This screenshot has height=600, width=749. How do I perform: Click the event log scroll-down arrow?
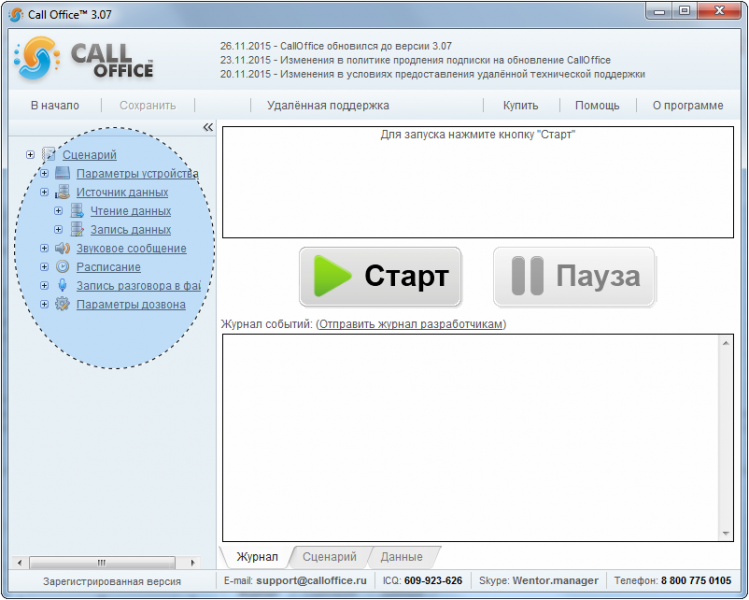(726, 533)
